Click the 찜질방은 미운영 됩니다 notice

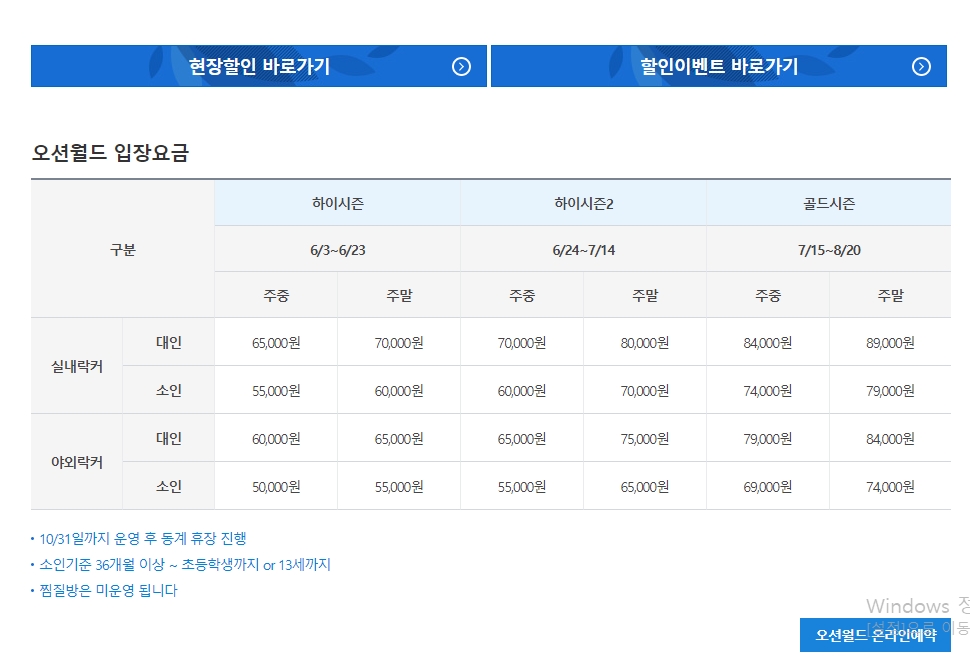[x=108, y=591]
